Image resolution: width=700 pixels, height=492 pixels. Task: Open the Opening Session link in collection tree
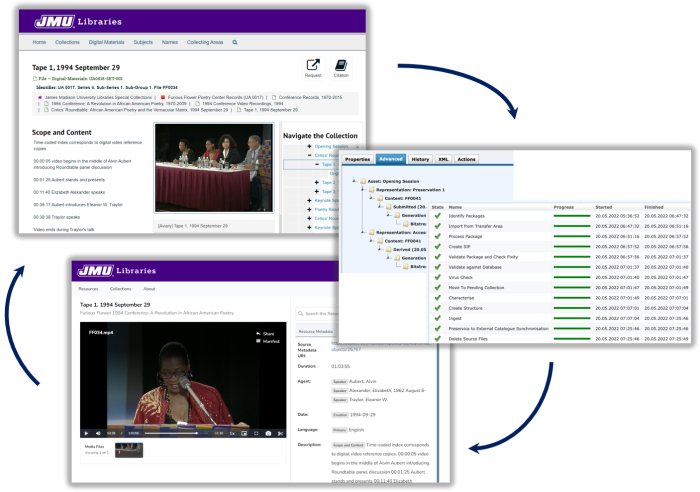tap(331, 146)
